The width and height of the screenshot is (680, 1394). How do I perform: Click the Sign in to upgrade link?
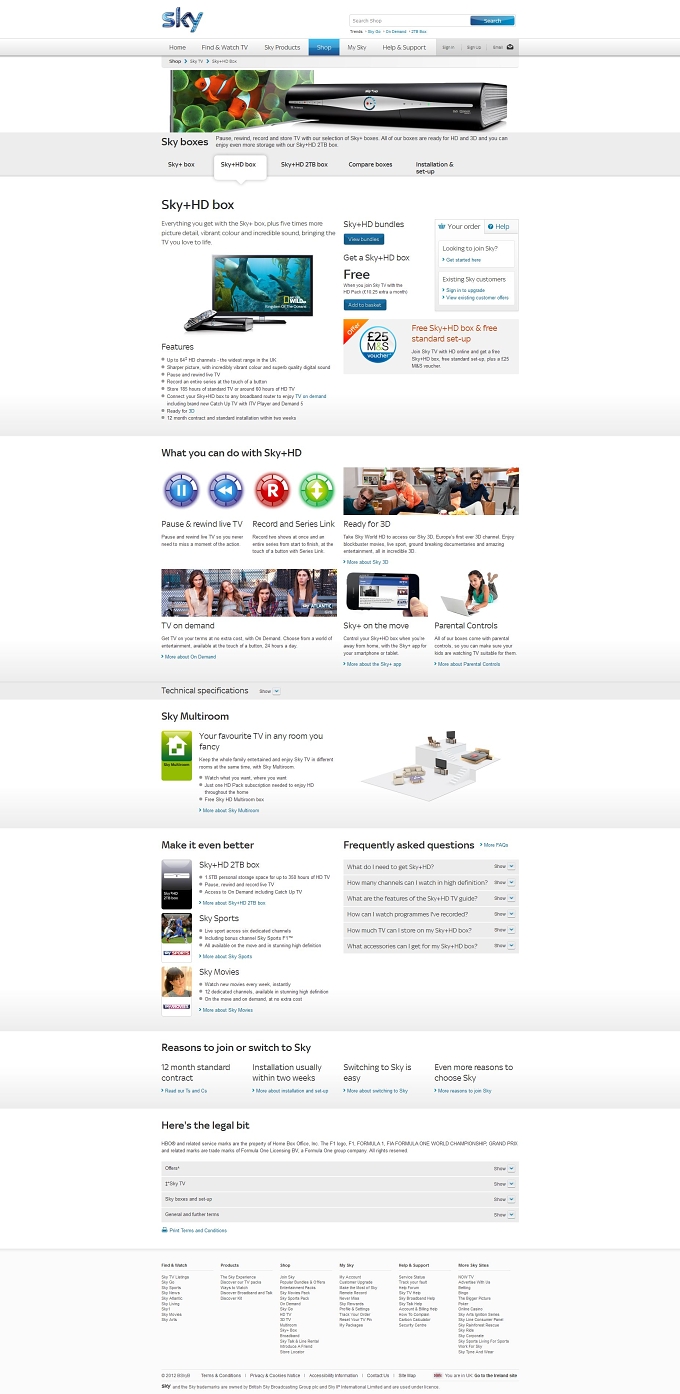(465, 290)
